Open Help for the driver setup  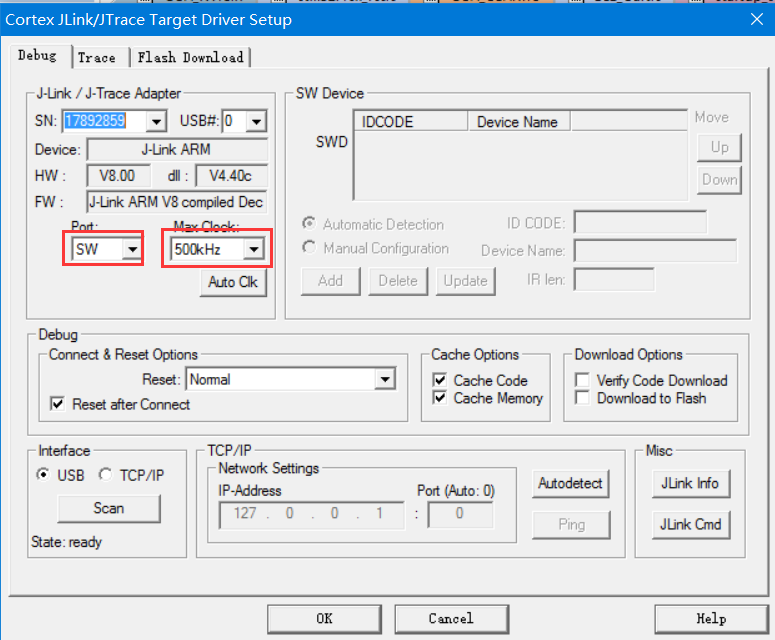pos(711,619)
